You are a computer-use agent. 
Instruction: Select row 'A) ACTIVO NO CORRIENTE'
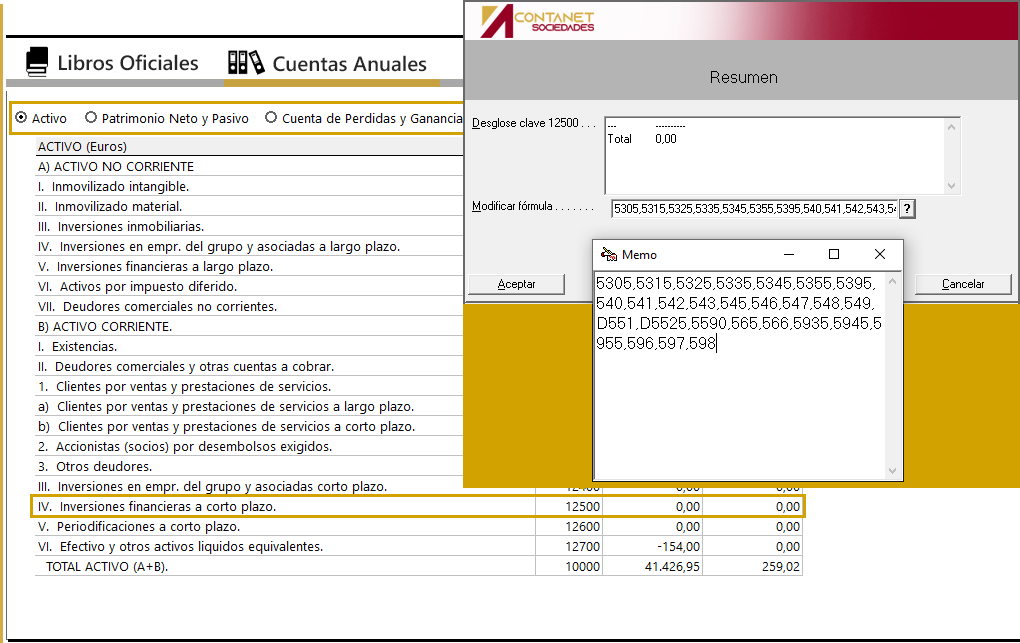[x=249, y=167]
